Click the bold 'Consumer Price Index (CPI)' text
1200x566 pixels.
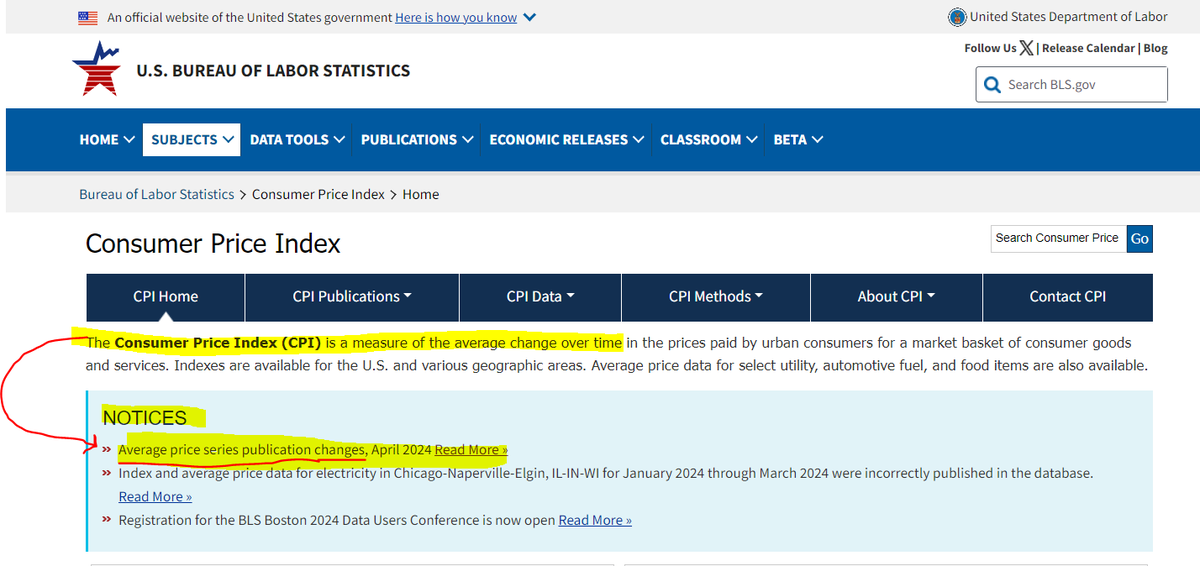[218, 343]
